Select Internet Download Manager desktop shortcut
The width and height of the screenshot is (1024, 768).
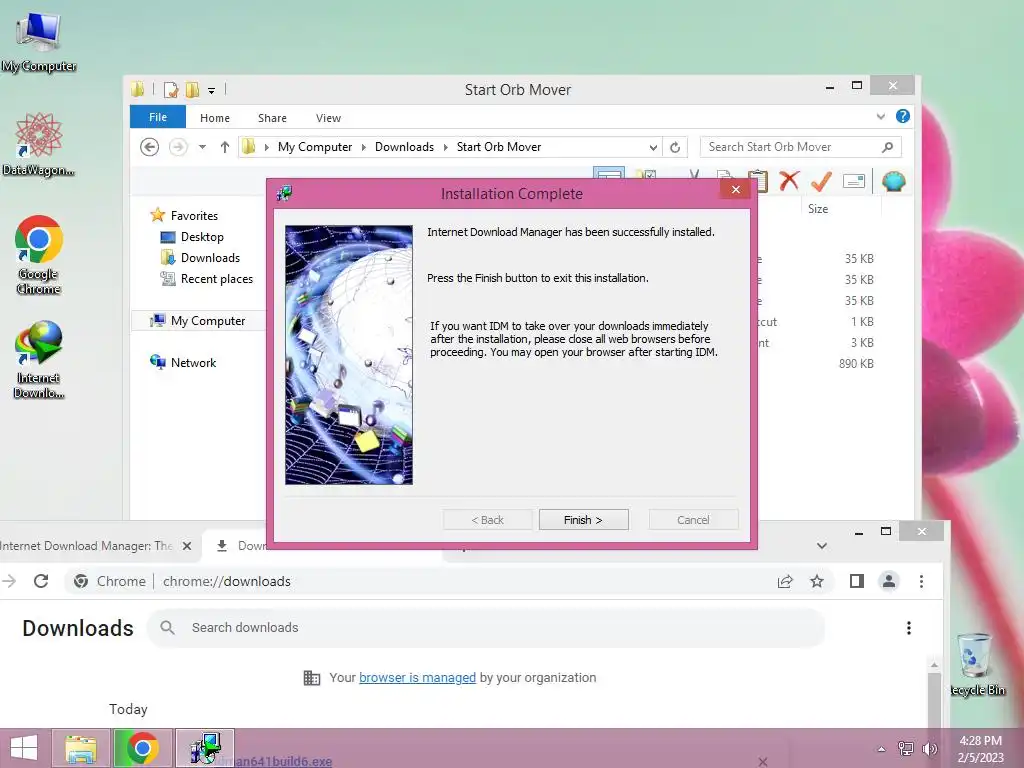[x=39, y=359]
